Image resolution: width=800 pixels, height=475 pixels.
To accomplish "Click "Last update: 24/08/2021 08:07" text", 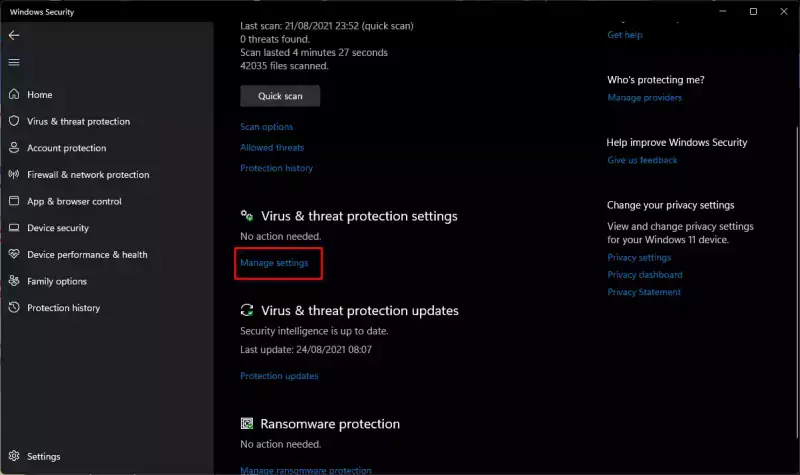I will point(306,349).
